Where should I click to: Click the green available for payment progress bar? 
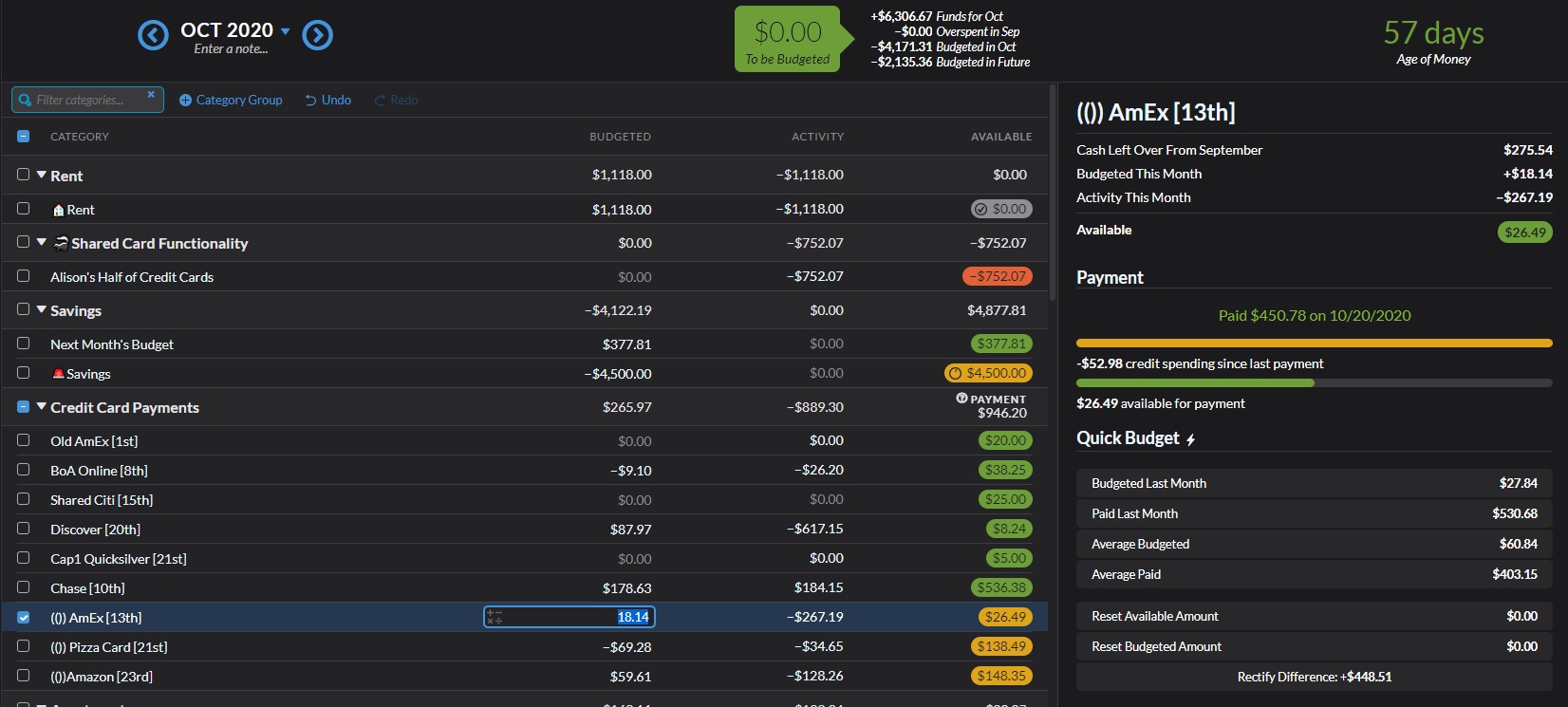(x=1315, y=382)
